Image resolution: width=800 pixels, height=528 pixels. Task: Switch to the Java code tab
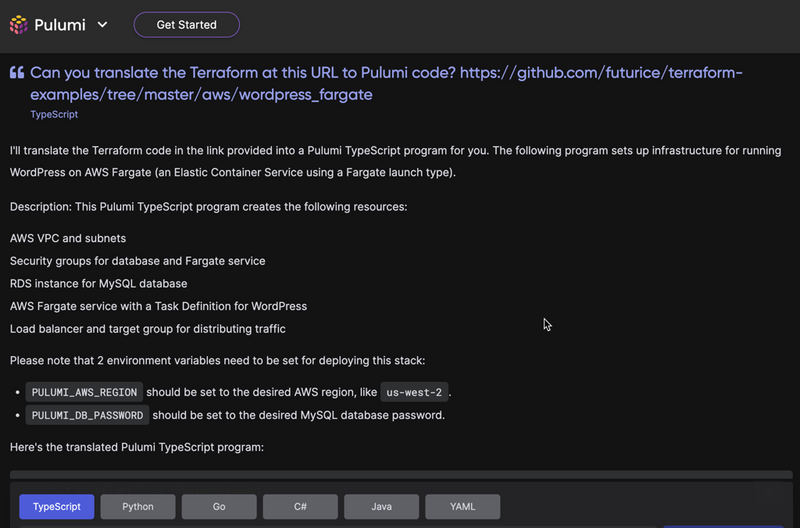pyautogui.click(x=381, y=507)
